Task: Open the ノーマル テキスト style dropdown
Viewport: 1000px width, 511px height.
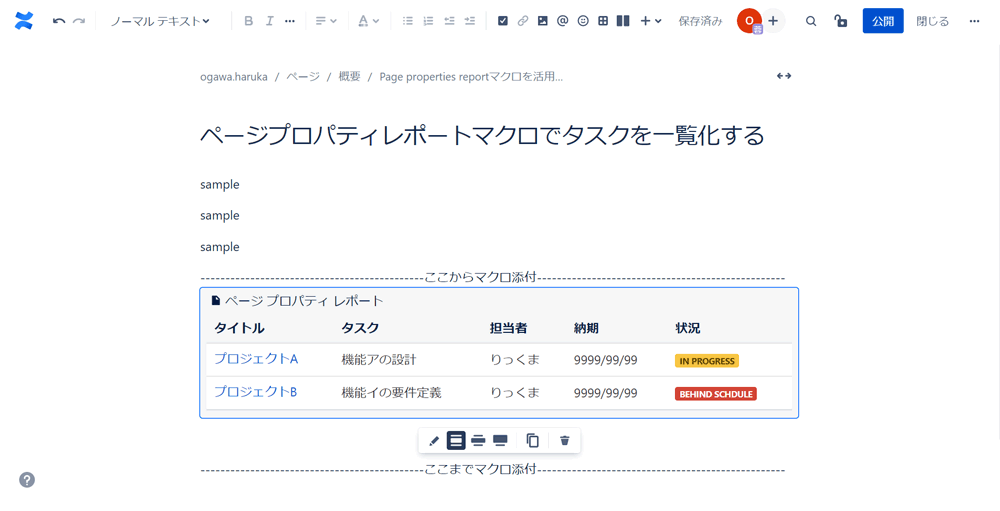Action: tap(160, 21)
